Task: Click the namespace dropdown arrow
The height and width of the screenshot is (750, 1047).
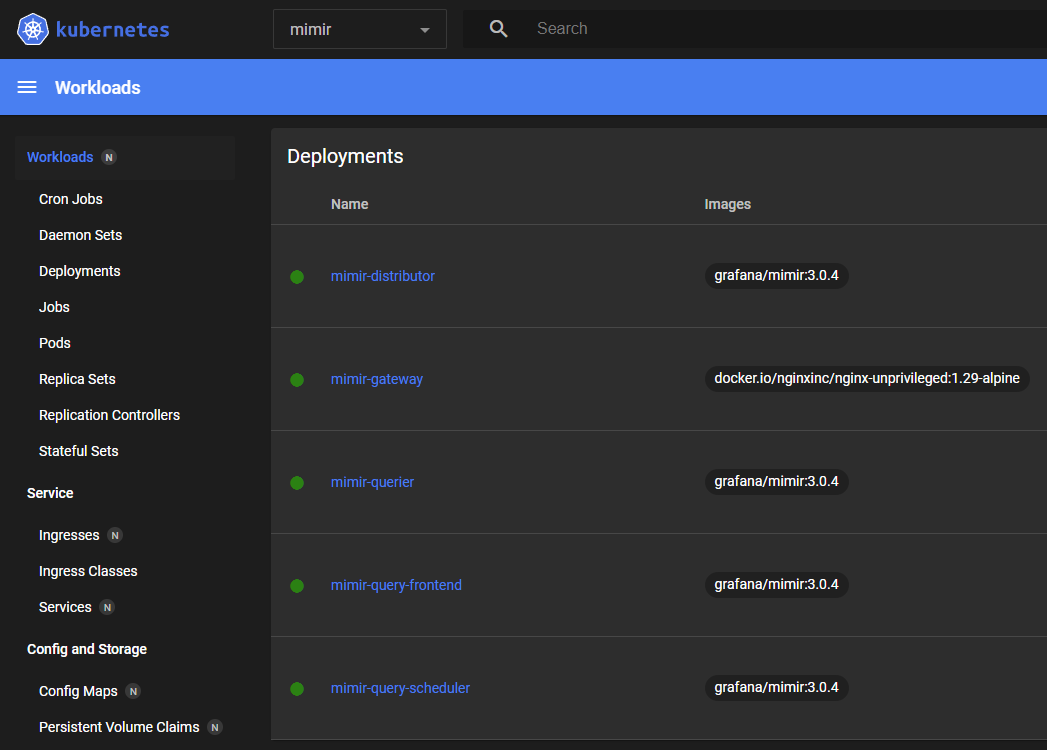Action: (425, 30)
